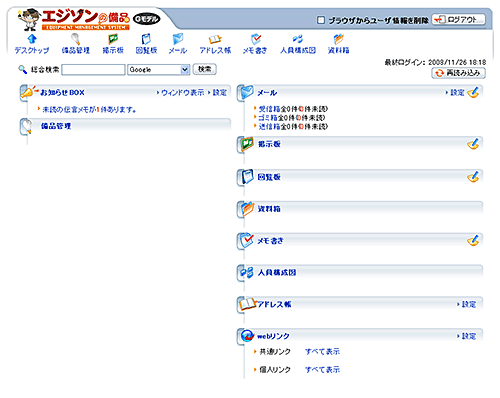
Task: Click ウィンドウ表示 link in お知らせBOX
Action: point(182,93)
